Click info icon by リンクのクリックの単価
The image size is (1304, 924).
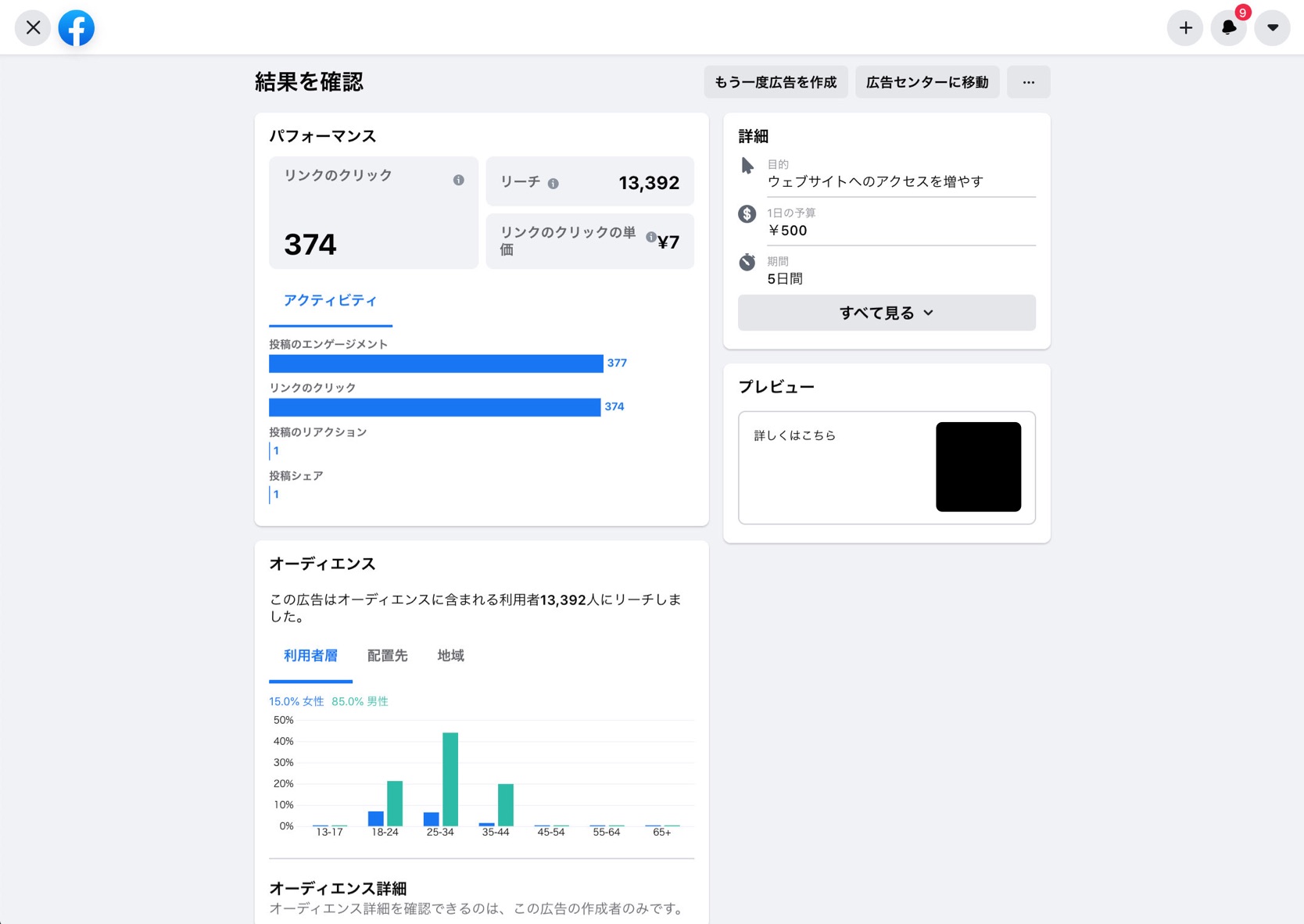(x=650, y=237)
